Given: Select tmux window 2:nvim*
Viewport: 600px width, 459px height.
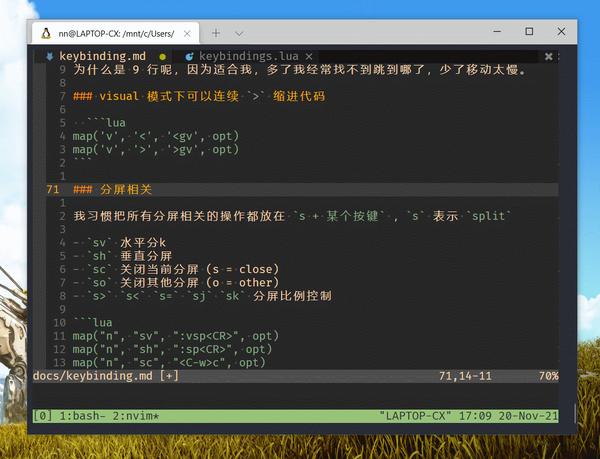Looking at the screenshot, I should tap(136, 416).
